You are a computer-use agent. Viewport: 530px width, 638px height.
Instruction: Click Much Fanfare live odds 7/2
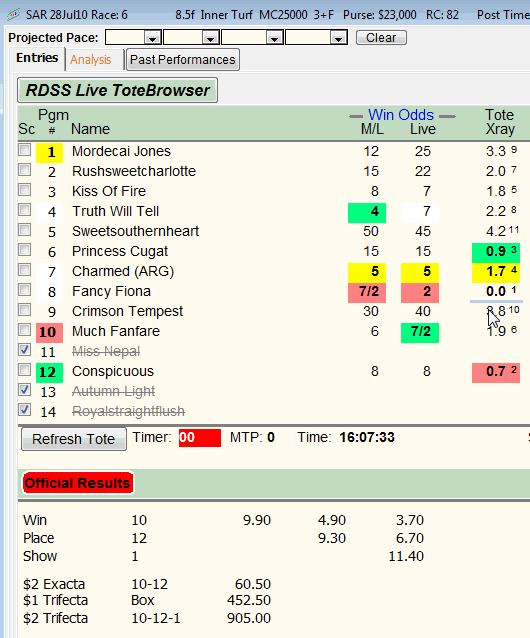click(x=420, y=332)
